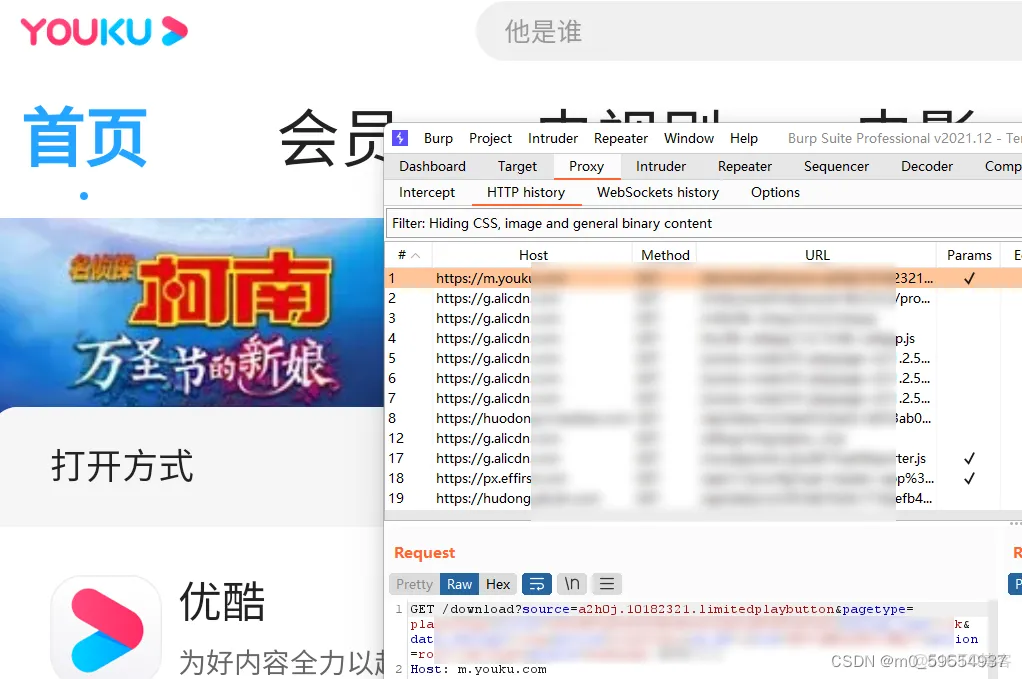Click the Params checkmark in row 1
The width and height of the screenshot is (1022, 679).
pos(968,278)
